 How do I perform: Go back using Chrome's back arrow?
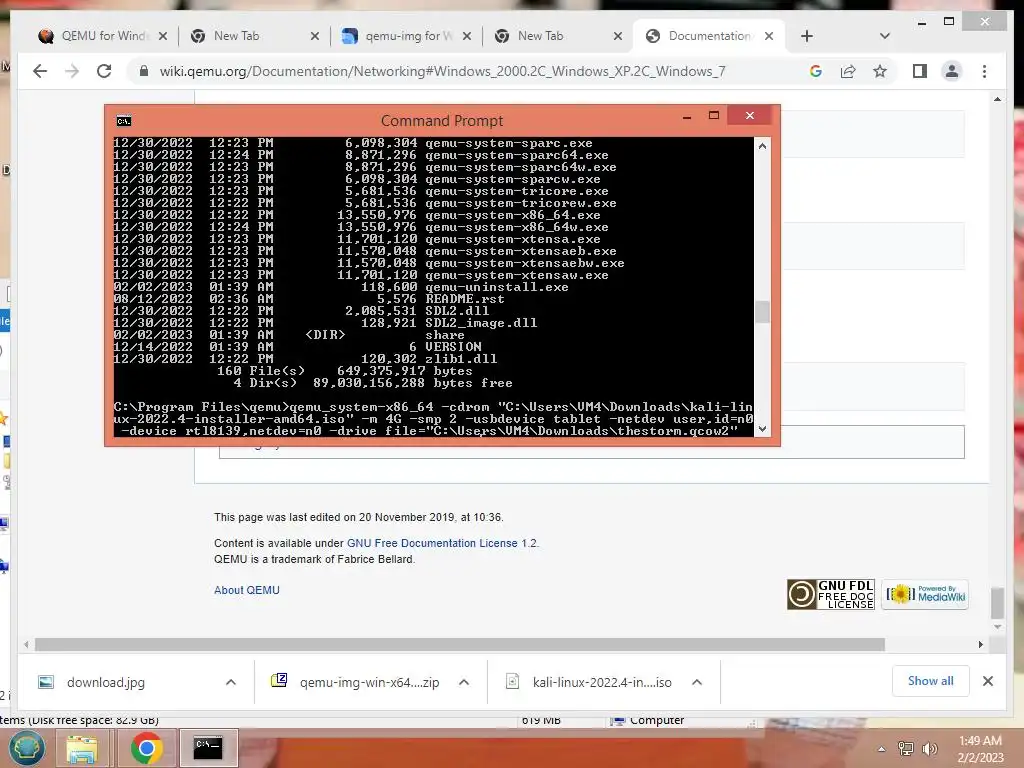[x=40, y=71]
